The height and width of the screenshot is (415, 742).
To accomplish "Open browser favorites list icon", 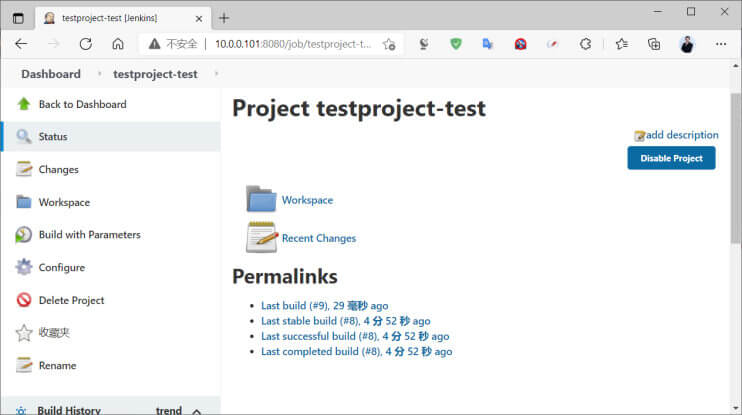I will 622,44.
